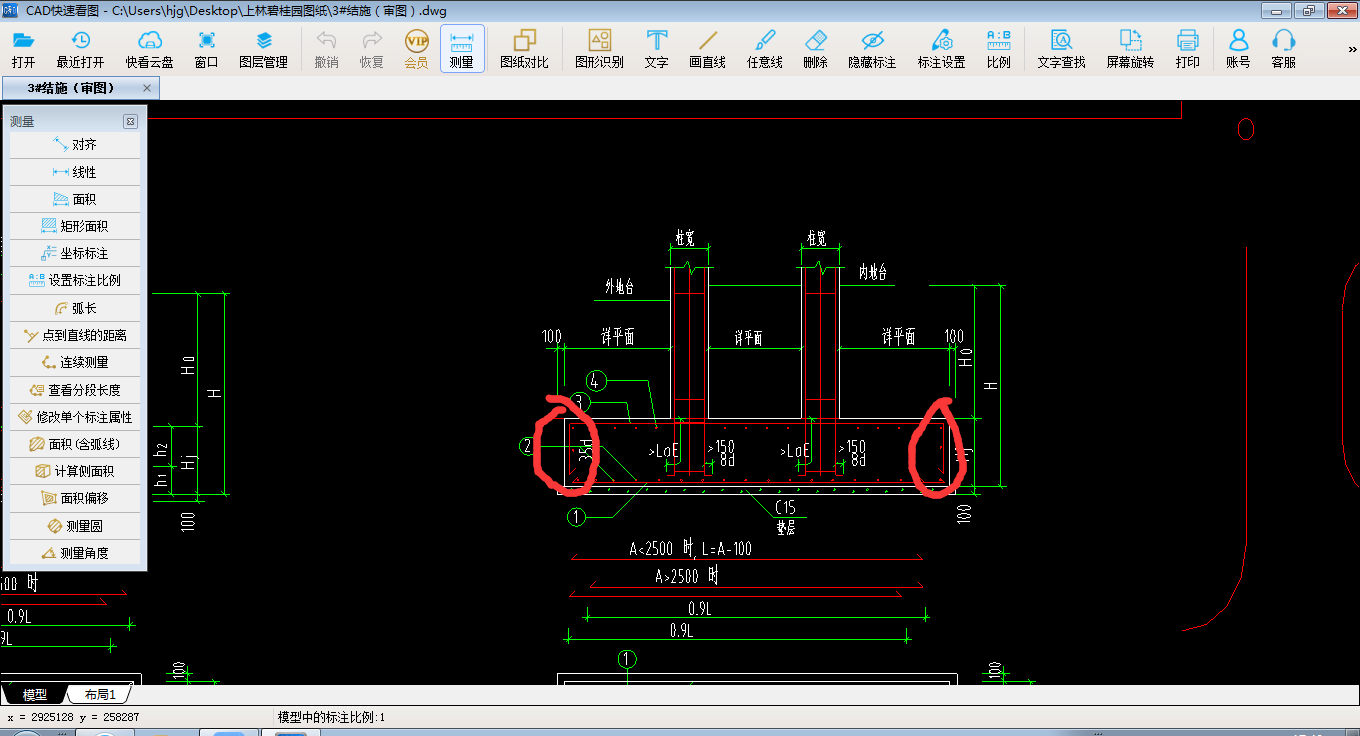
Task: Redo with the 恢复 arrow
Action: 372,49
